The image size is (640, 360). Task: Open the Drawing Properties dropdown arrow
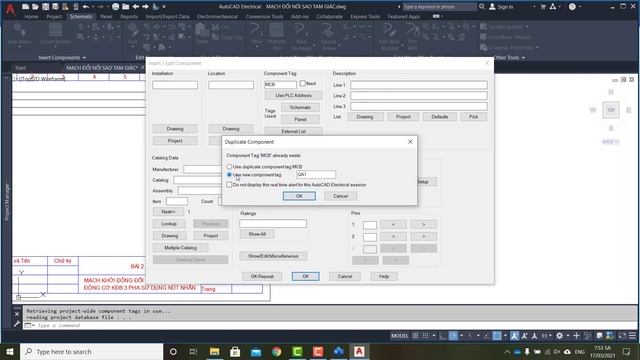pyautogui.click(x=537, y=47)
